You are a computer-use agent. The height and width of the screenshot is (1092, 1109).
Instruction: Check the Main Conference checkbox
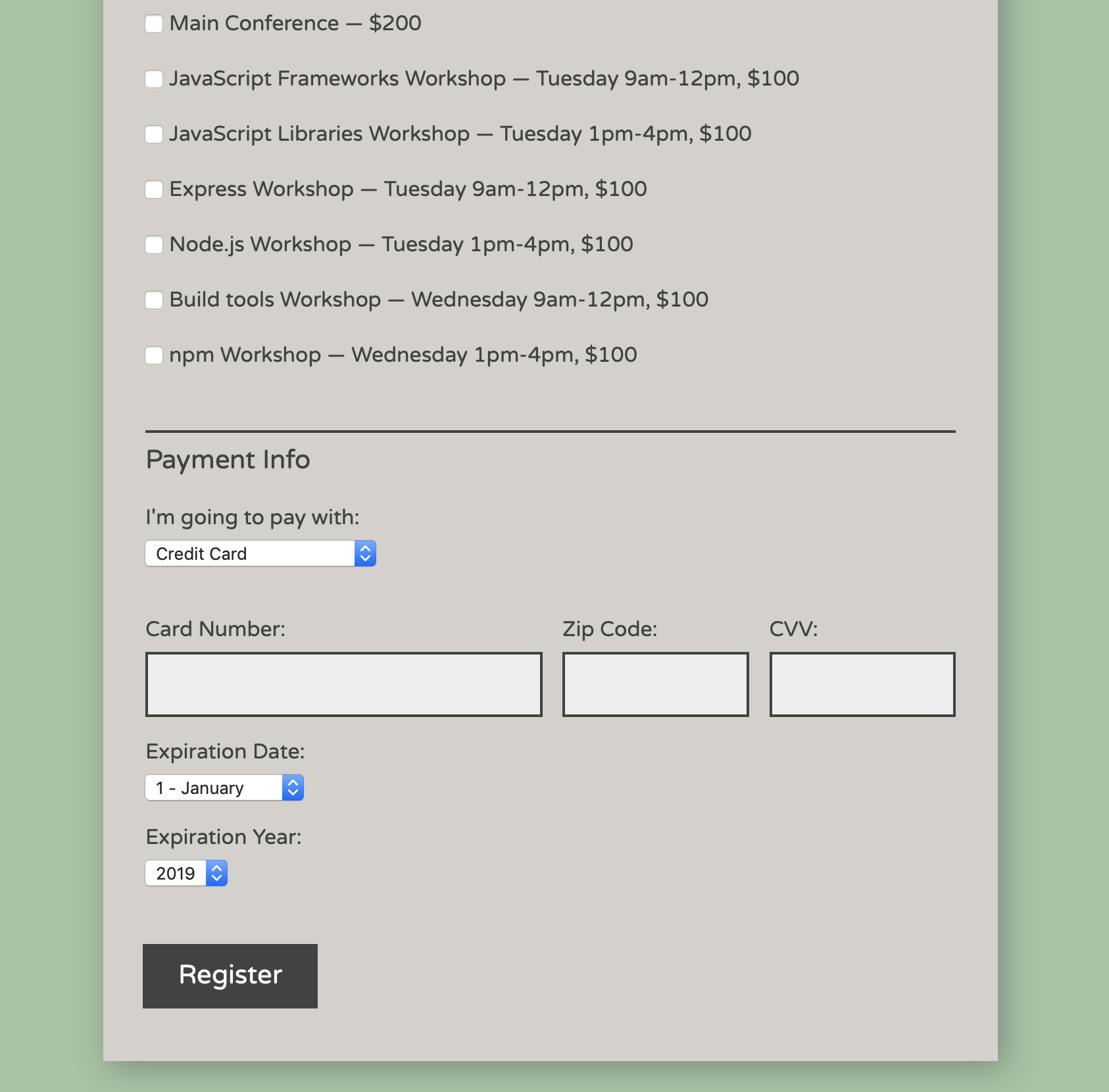tap(153, 24)
